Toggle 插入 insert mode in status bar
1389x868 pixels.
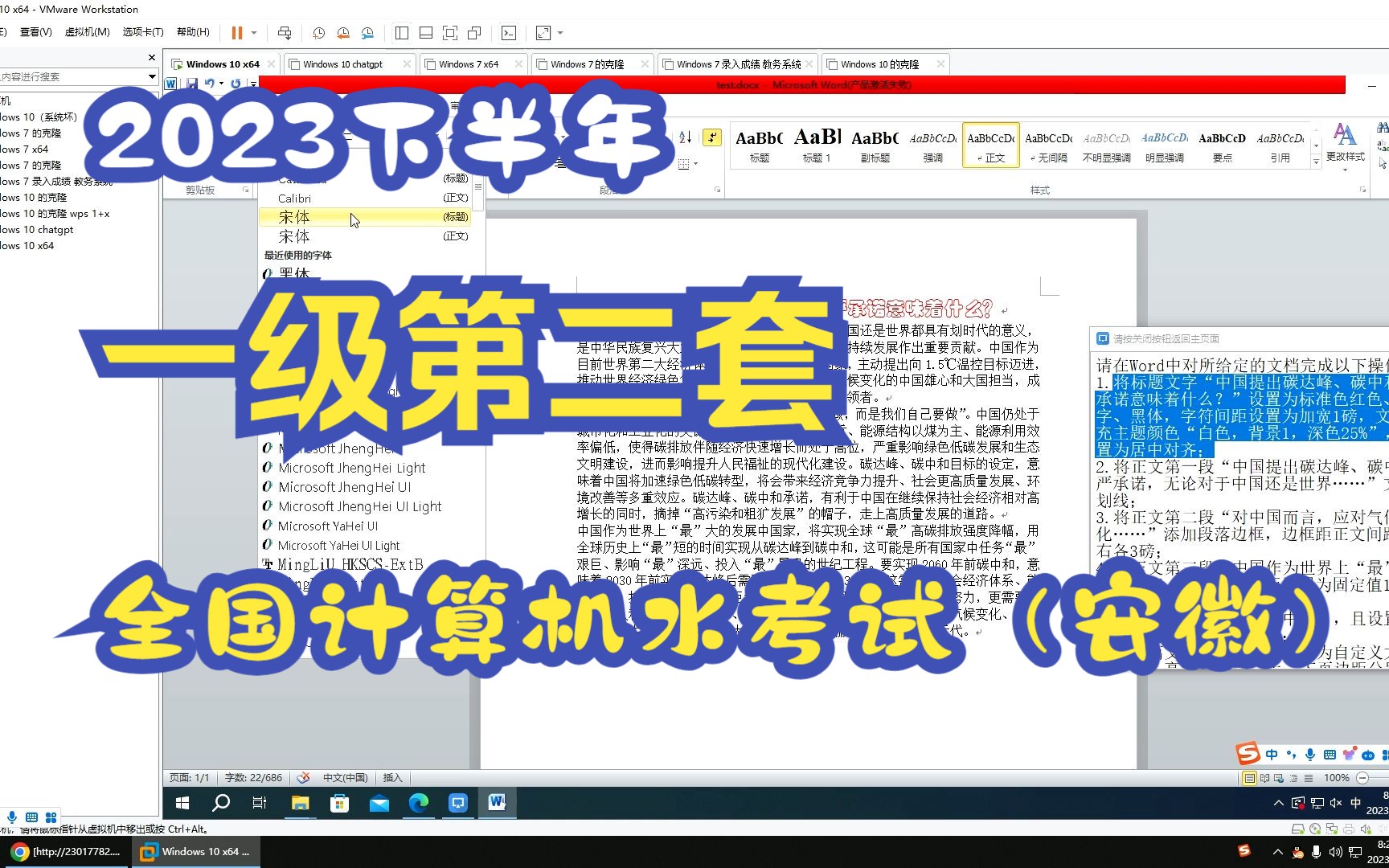pos(392,777)
